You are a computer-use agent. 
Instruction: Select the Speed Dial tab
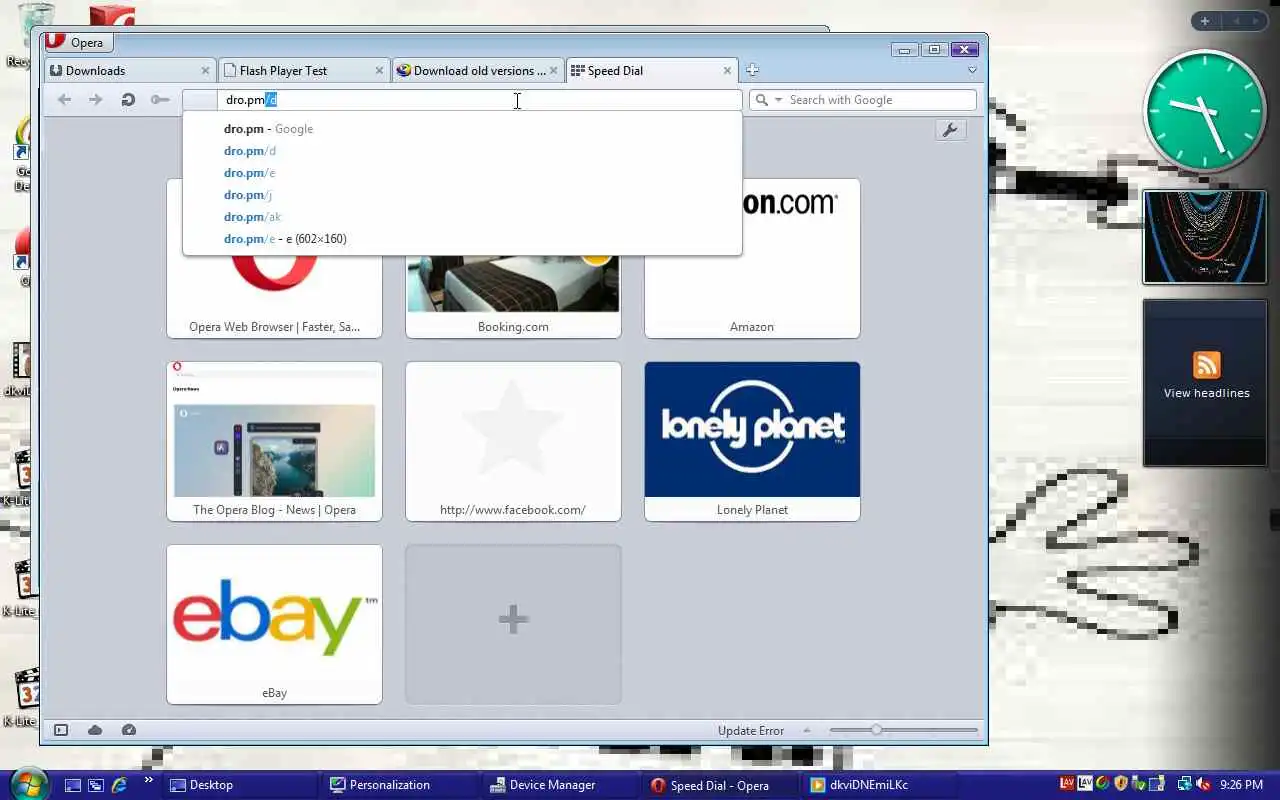[651, 70]
